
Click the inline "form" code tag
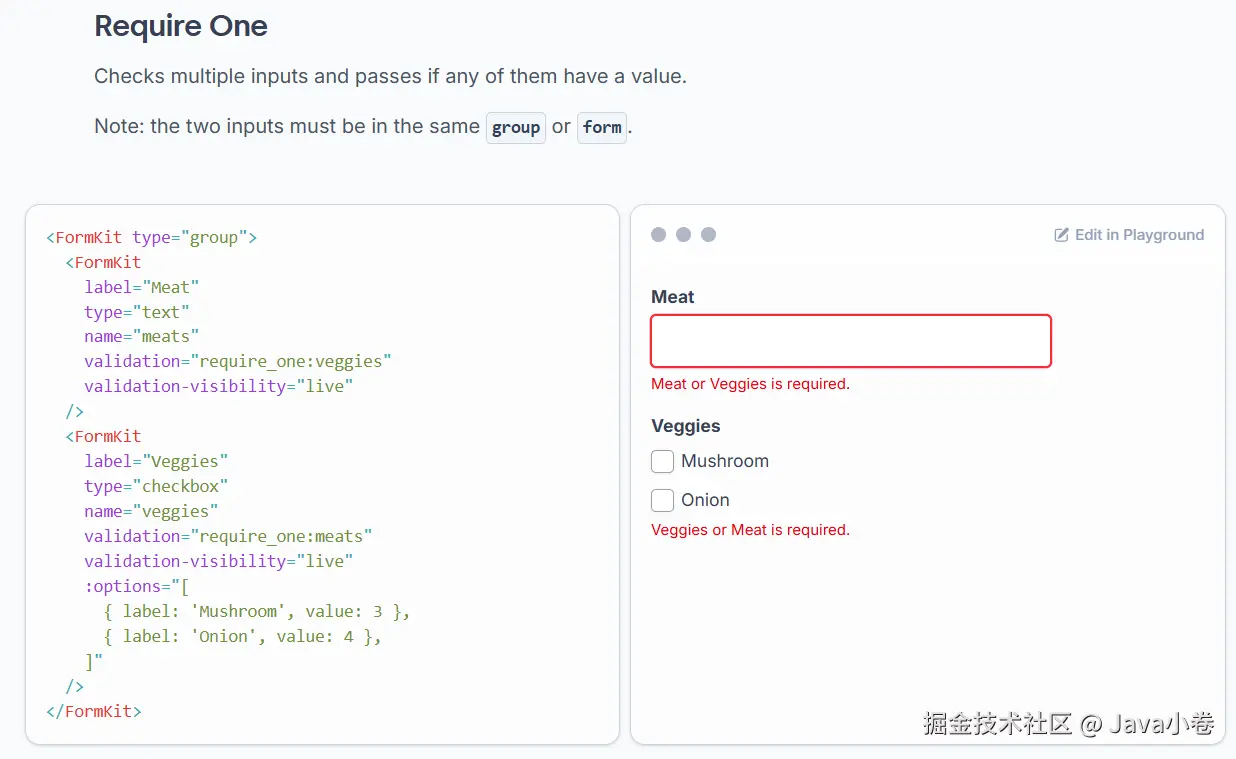tap(602, 128)
